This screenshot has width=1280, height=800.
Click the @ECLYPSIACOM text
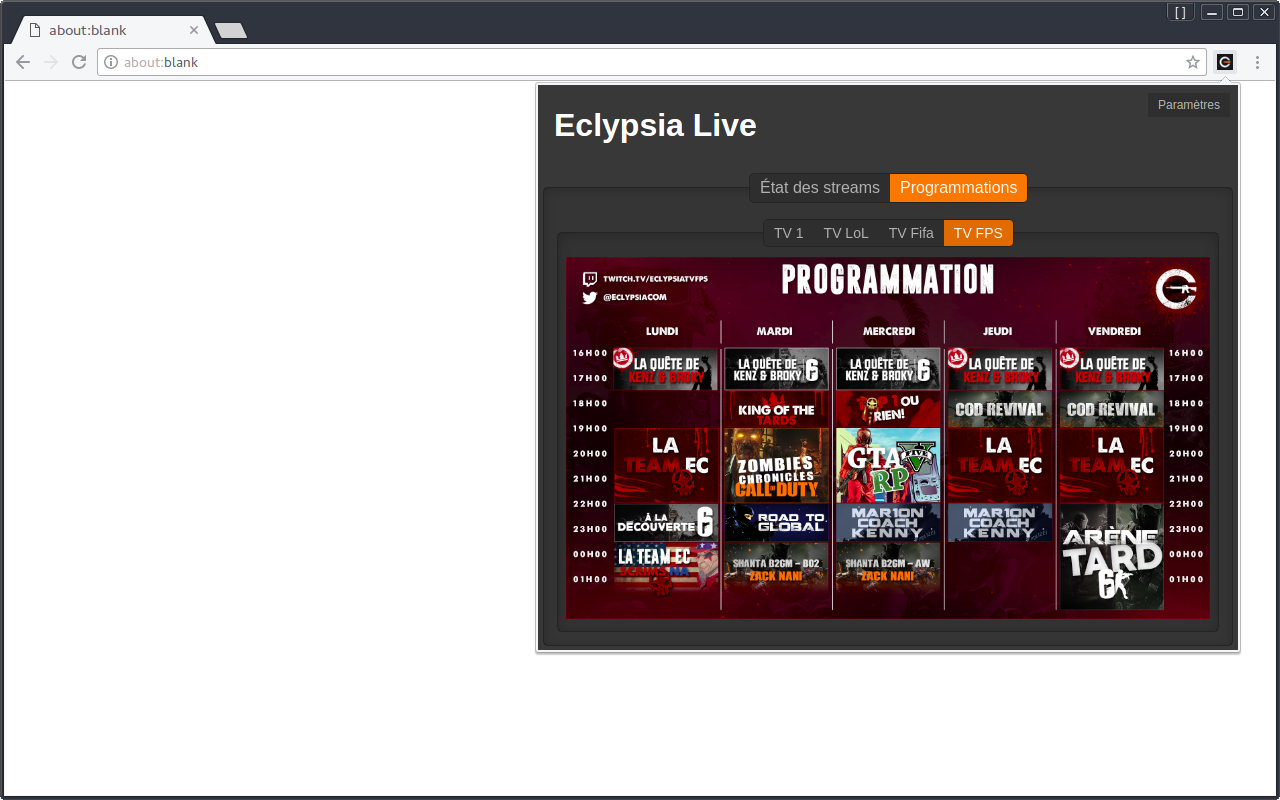coord(635,297)
